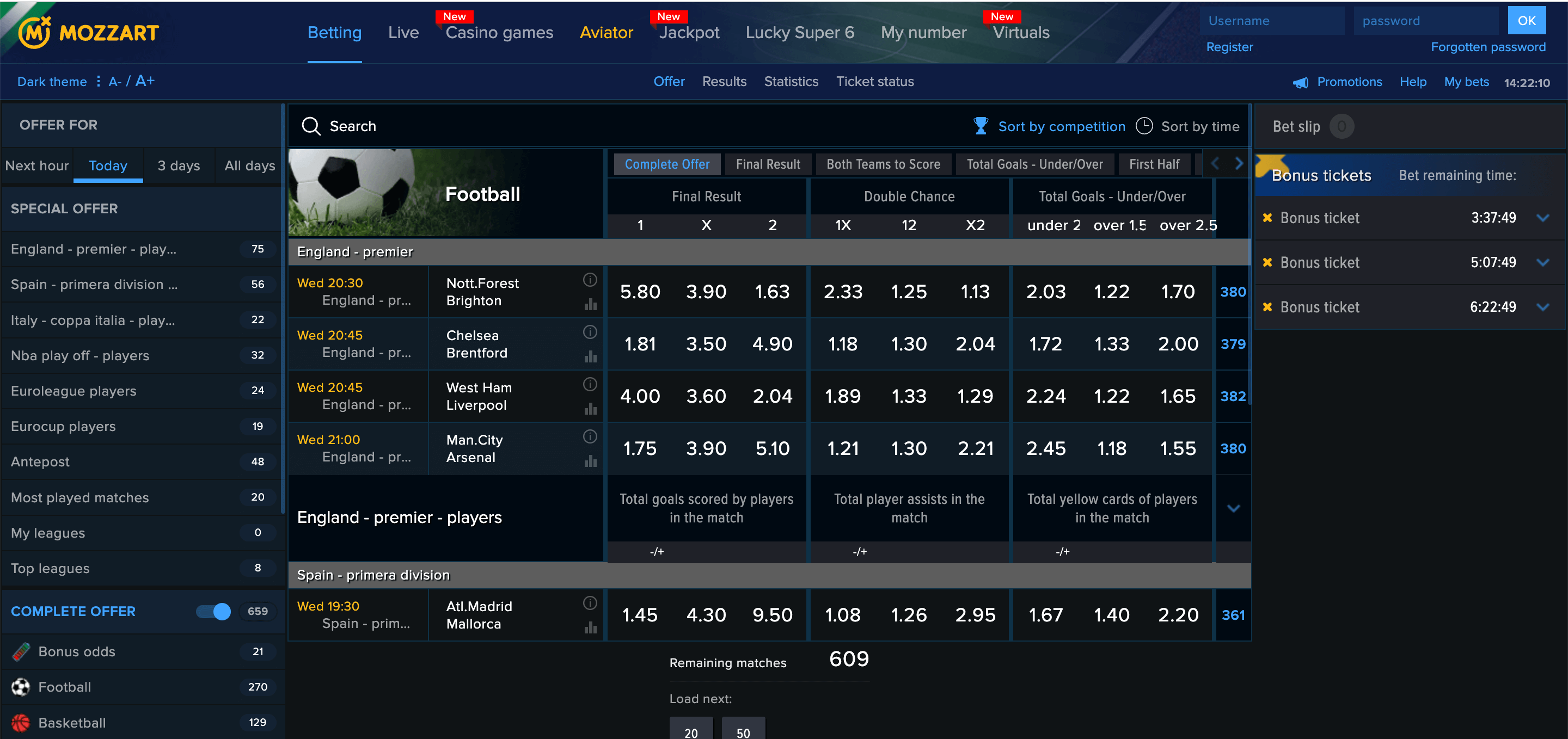Open Most played matches in Special Offer

click(143, 497)
